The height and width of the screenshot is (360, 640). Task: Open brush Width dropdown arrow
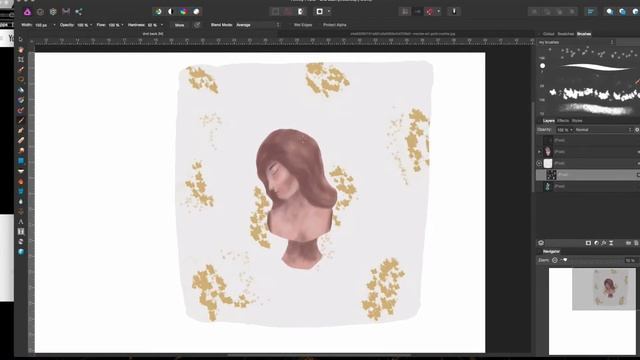click(54, 25)
